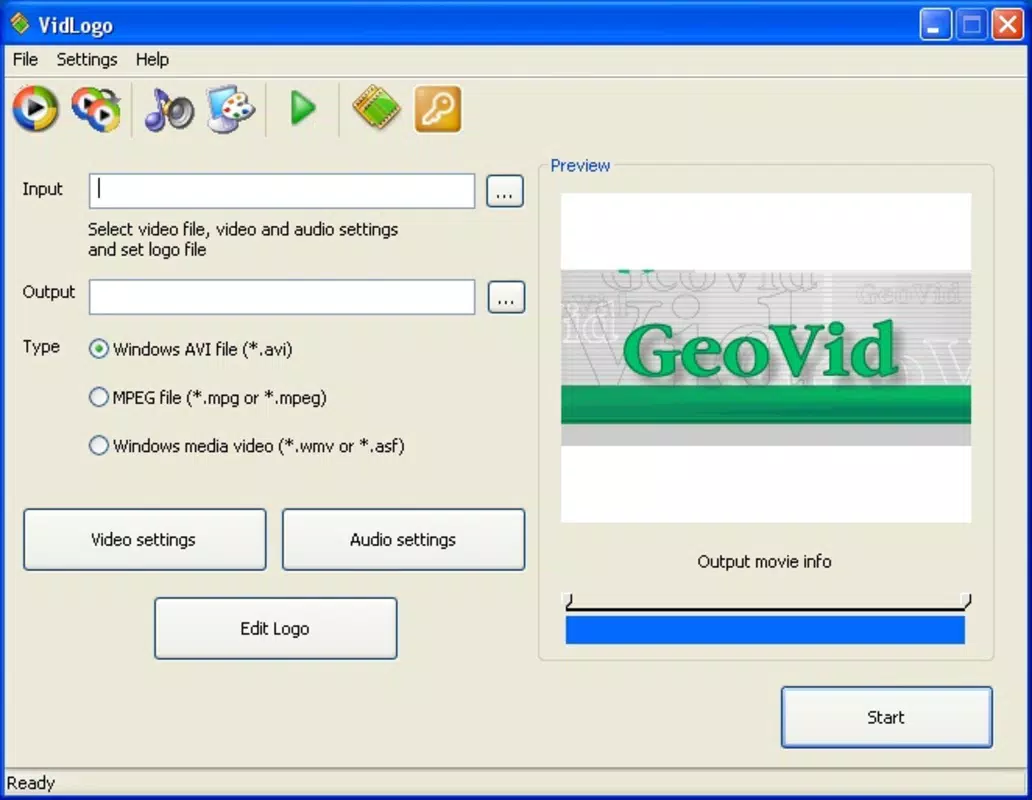Click the orange key registration icon

[438, 109]
